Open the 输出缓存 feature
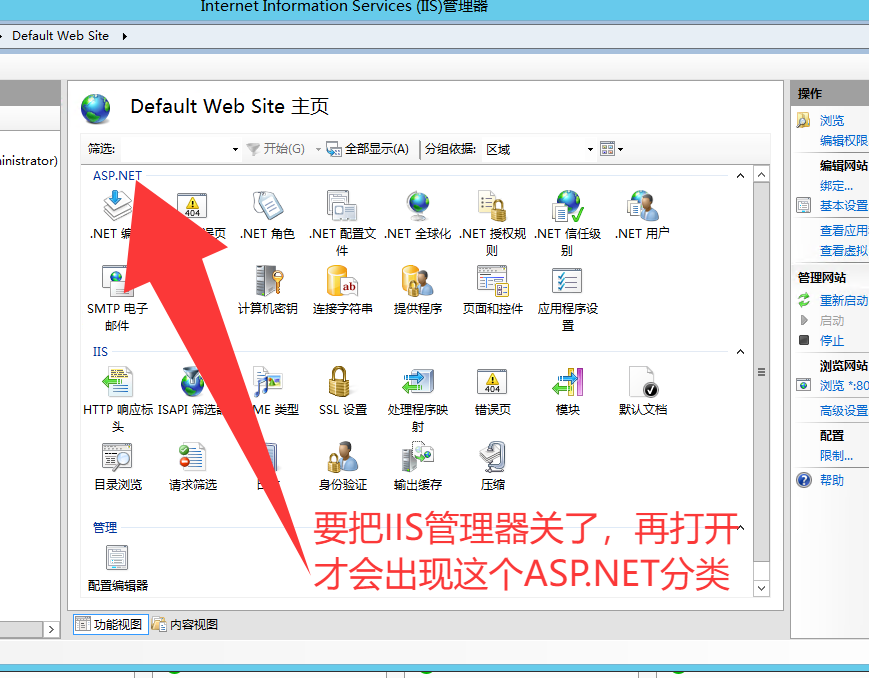 418,466
